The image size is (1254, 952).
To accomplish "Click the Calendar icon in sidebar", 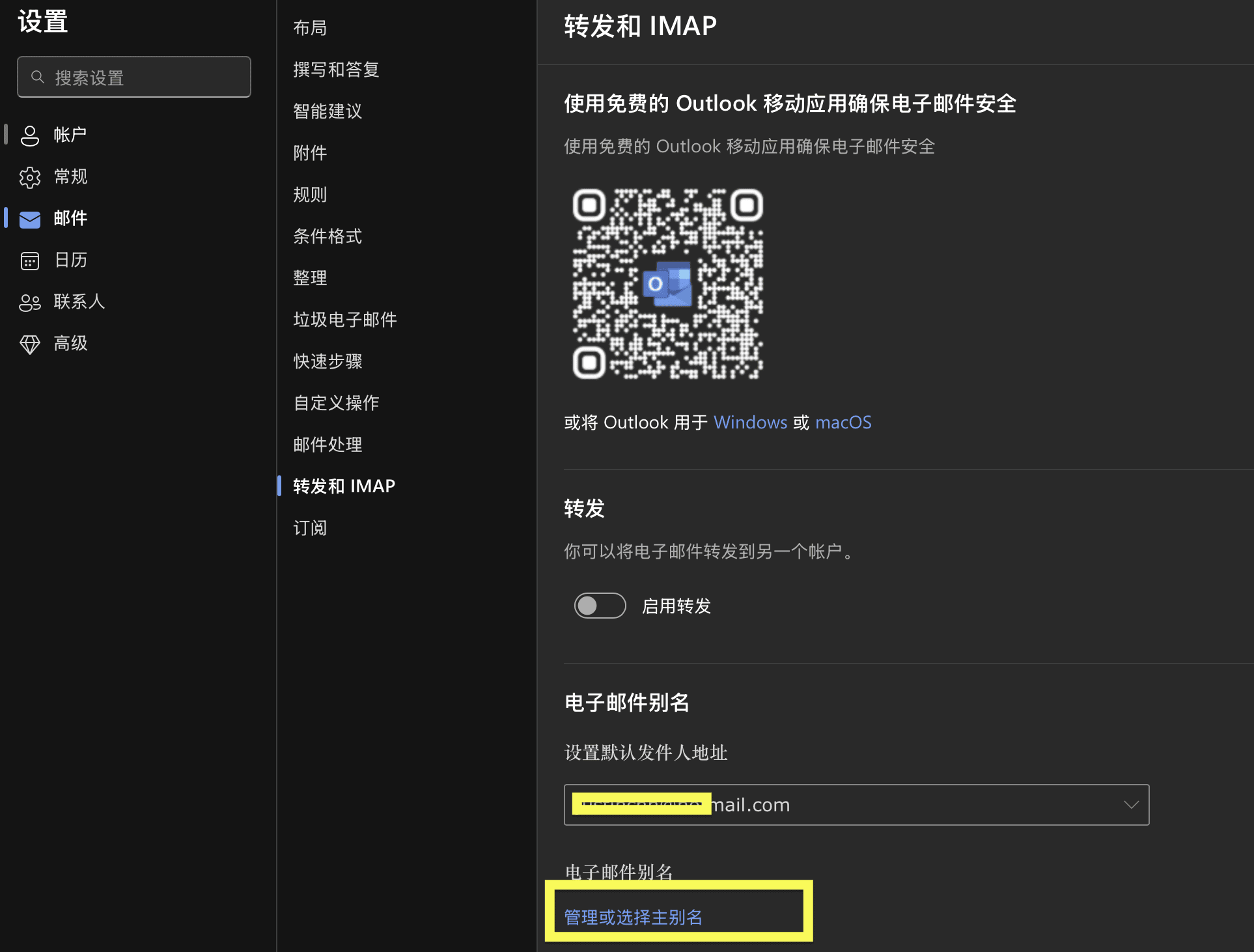I will tap(30, 260).
